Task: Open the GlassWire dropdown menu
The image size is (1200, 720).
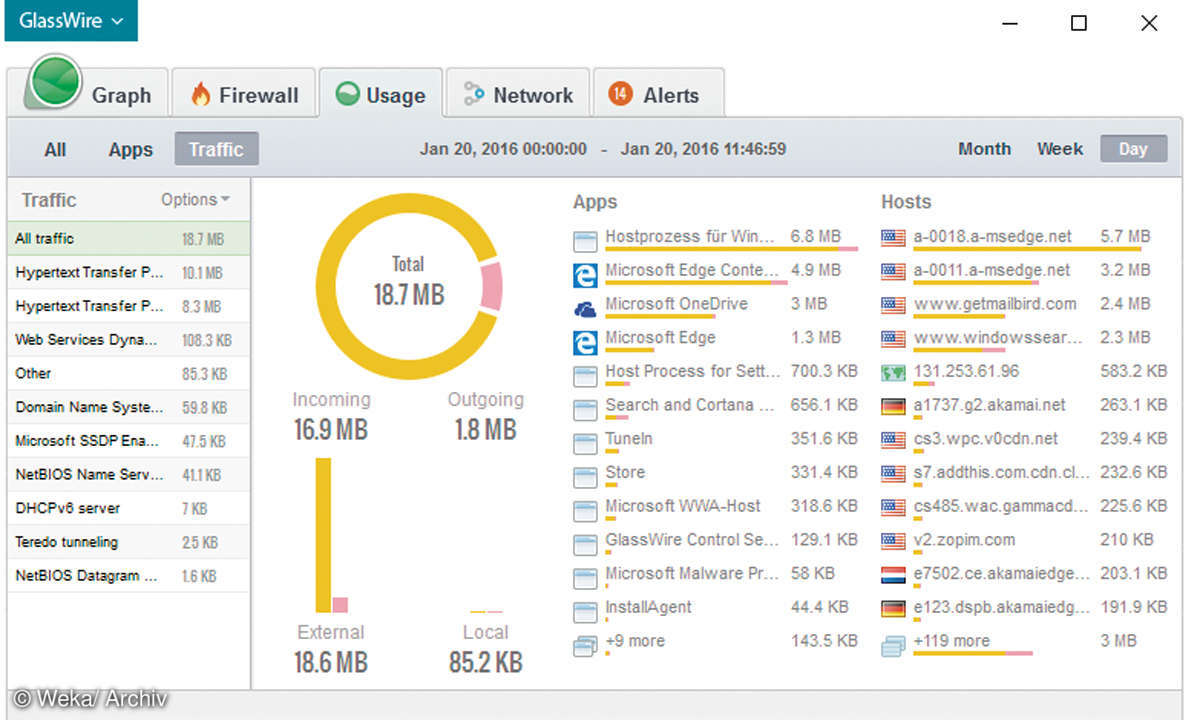Action: pyautogui.click(x=71, y=21)
